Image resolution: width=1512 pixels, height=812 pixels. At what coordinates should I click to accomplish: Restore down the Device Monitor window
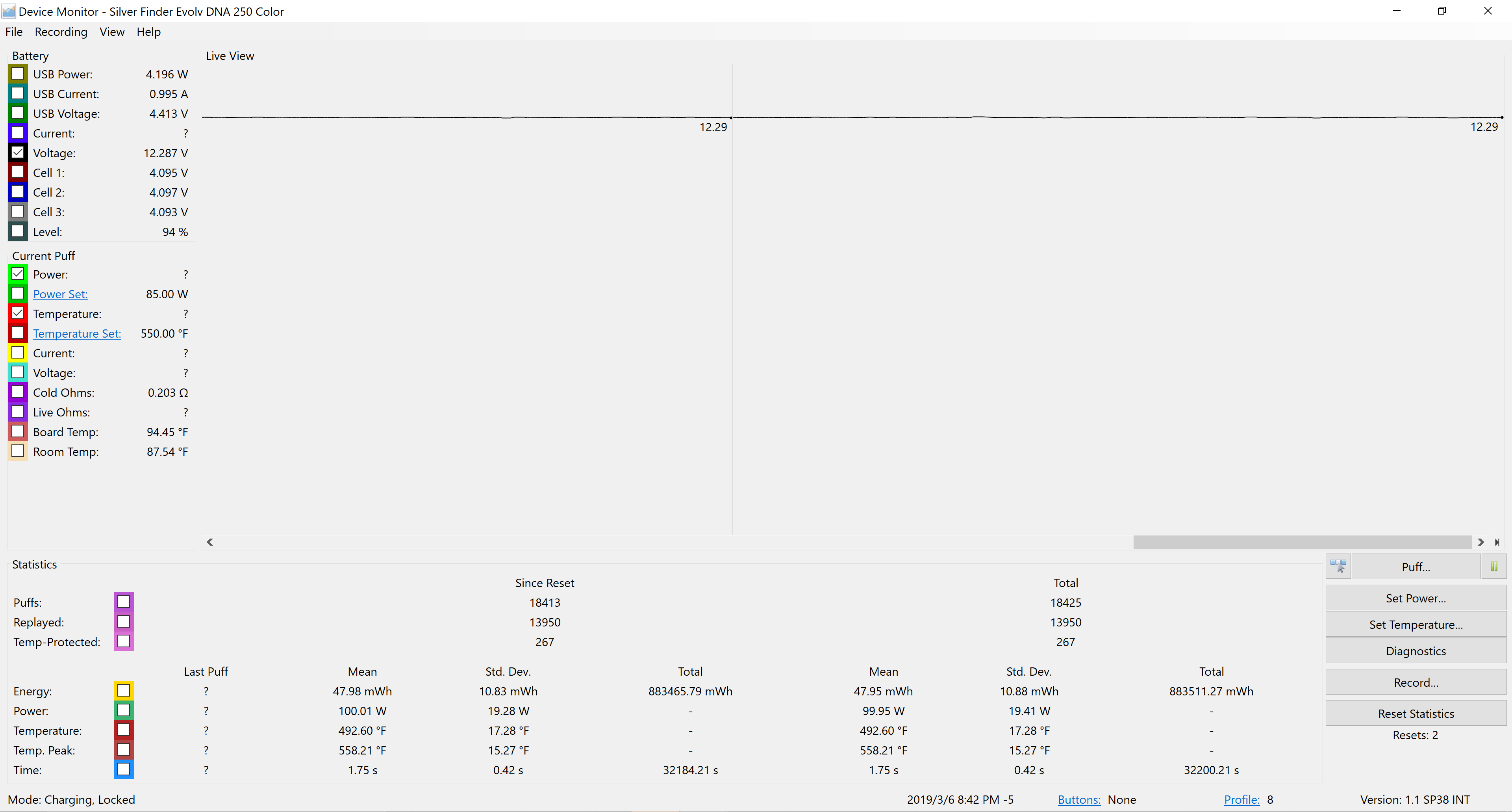[1442, 11]
